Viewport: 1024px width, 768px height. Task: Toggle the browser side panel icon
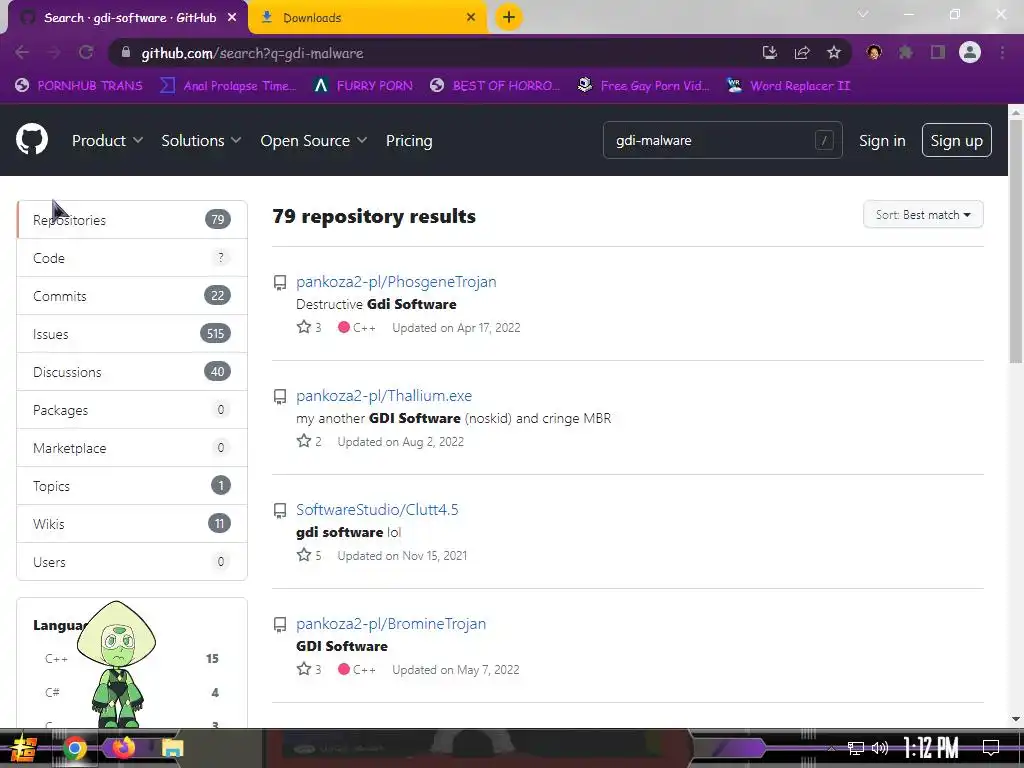pos(938,52)
